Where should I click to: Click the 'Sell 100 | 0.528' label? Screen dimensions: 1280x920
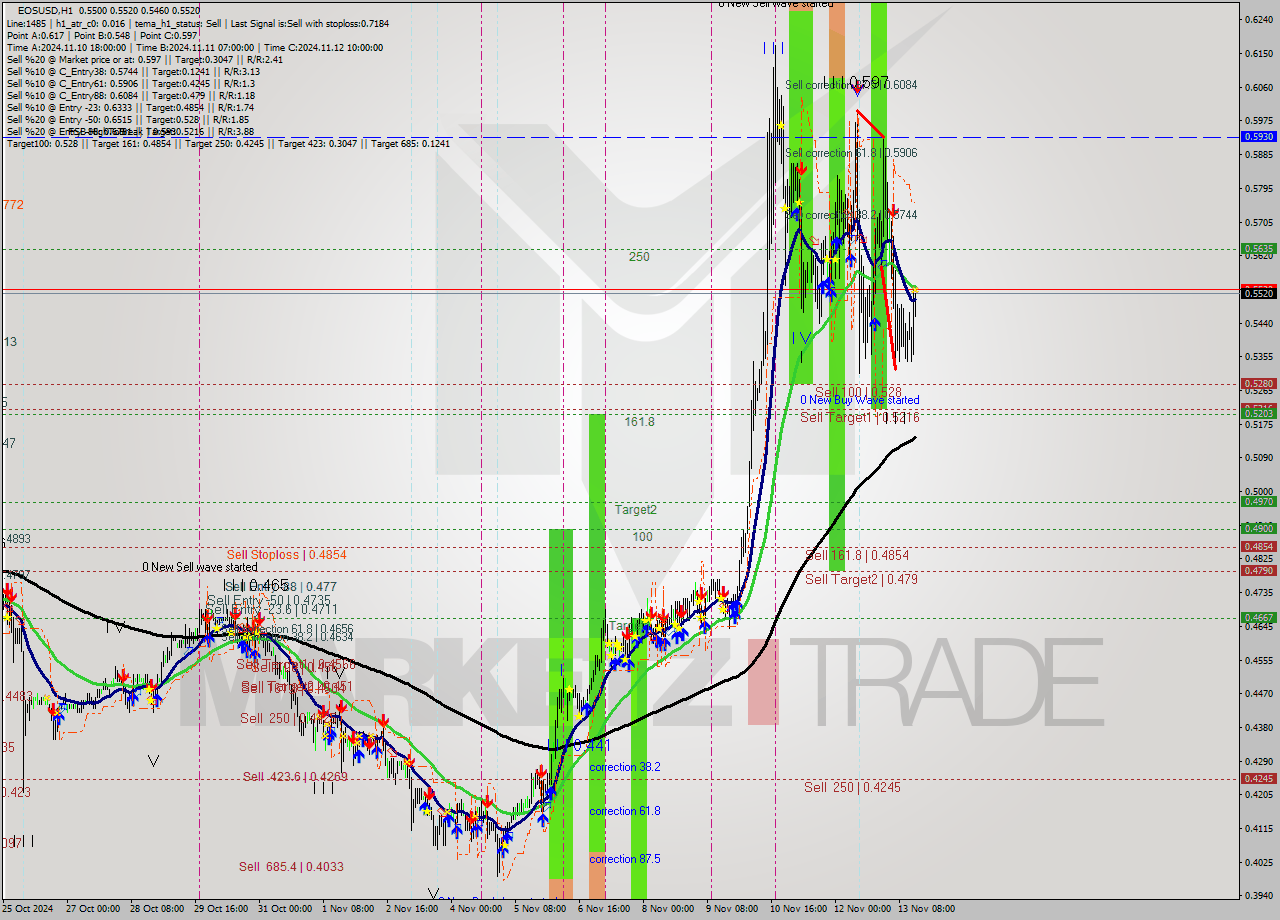point(859,392)
